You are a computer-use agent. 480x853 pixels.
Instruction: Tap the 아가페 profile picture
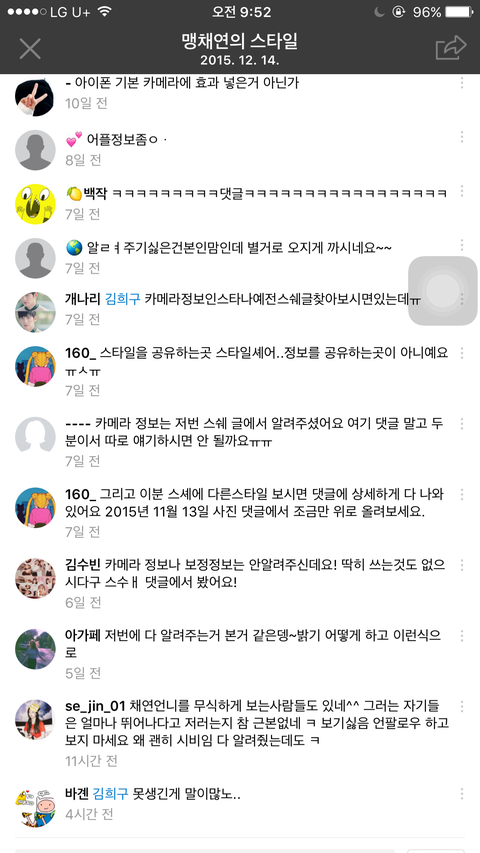[35, 648]
